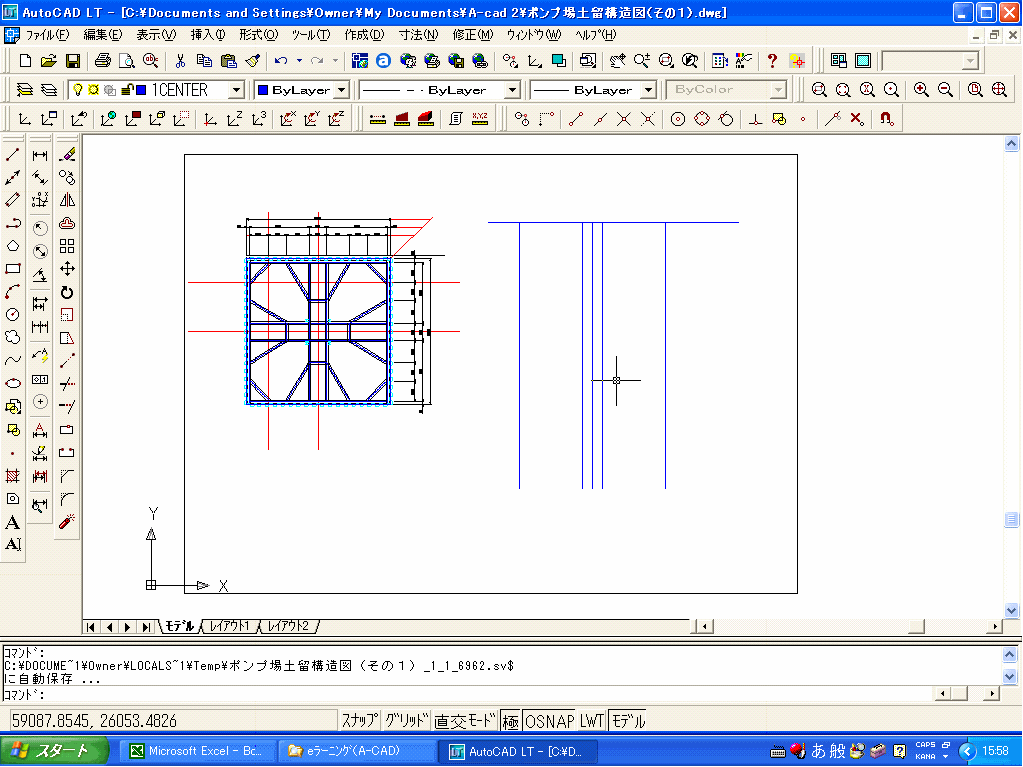Select the Rotate tool
This screenshot has width=1023, height=767.
pos(67,292)
